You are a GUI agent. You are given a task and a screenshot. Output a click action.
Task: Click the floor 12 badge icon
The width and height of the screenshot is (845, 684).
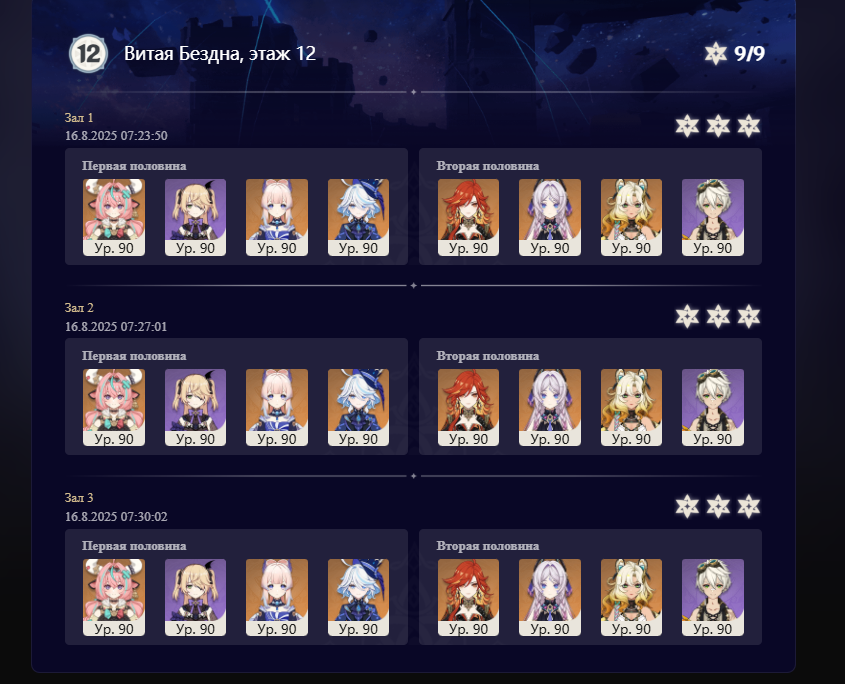tap(88, 53)
